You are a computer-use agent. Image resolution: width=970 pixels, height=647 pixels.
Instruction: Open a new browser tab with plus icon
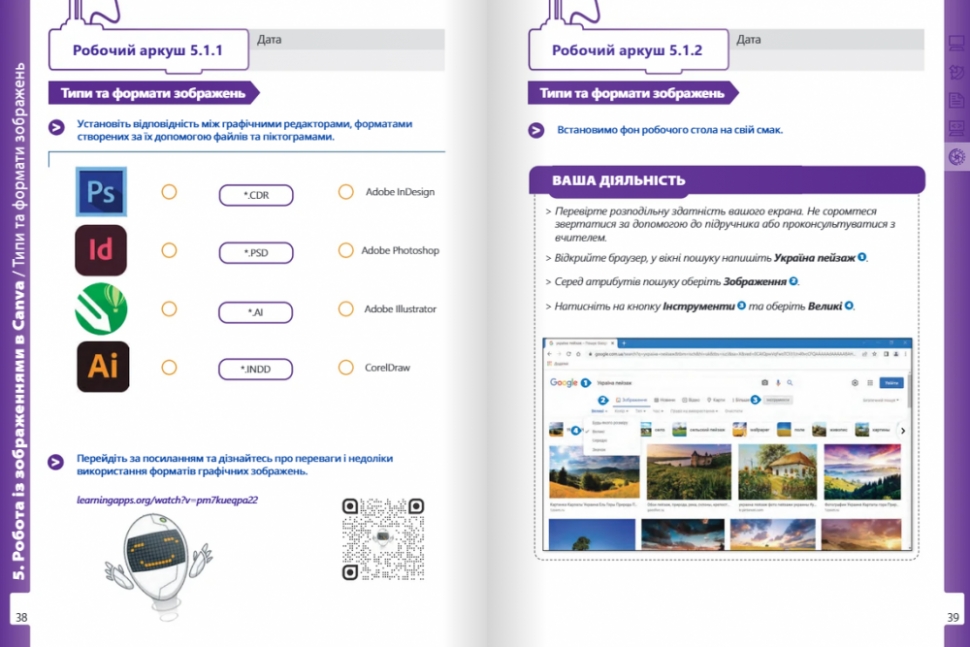624,343
